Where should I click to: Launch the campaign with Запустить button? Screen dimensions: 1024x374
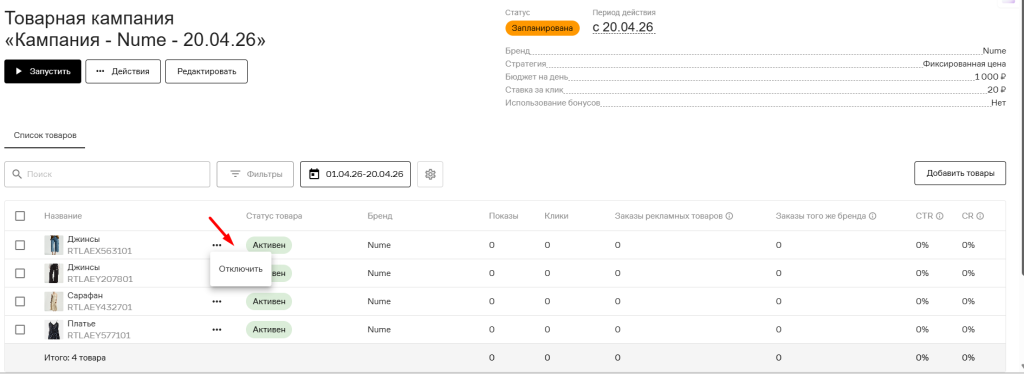click(42, 72)
